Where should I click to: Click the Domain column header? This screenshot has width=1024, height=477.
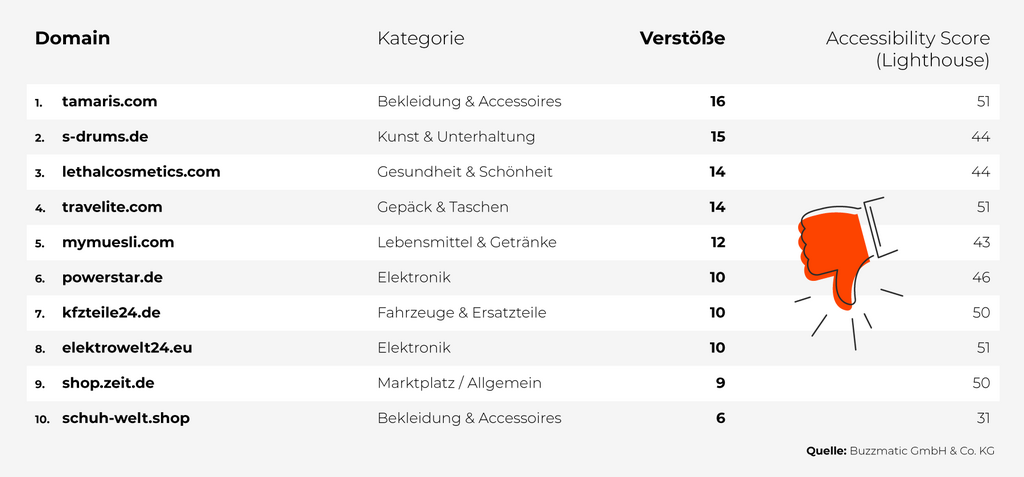tap(72, 38)
